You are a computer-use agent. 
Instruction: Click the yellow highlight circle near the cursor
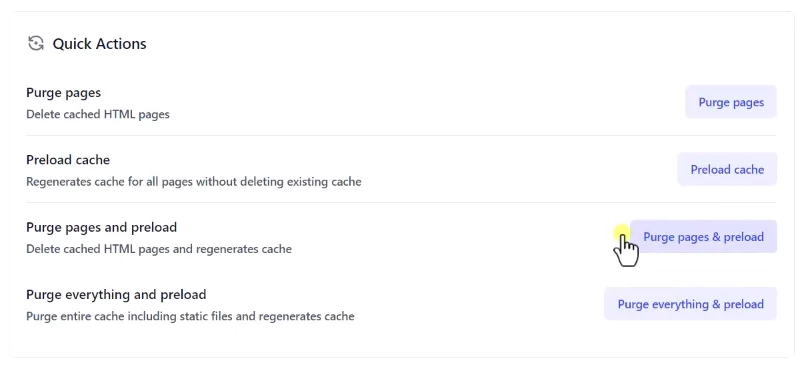pyautogui.click(x=622, y=233)
